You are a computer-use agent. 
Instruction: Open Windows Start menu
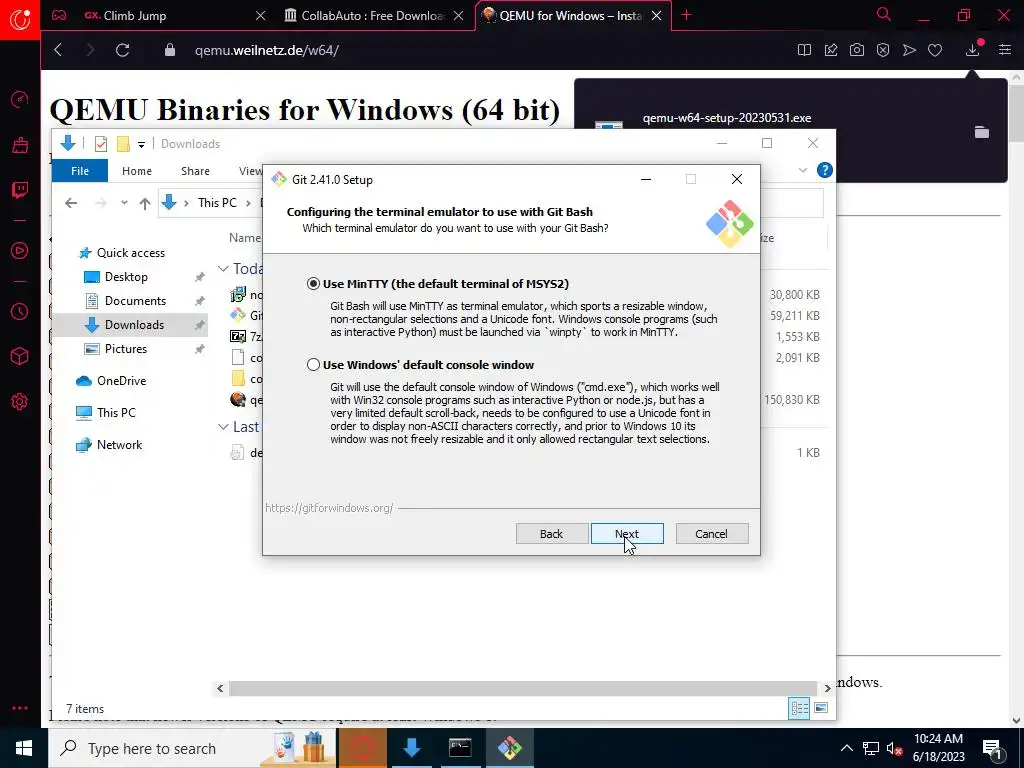pyautogui.click(x=24, y=748)
